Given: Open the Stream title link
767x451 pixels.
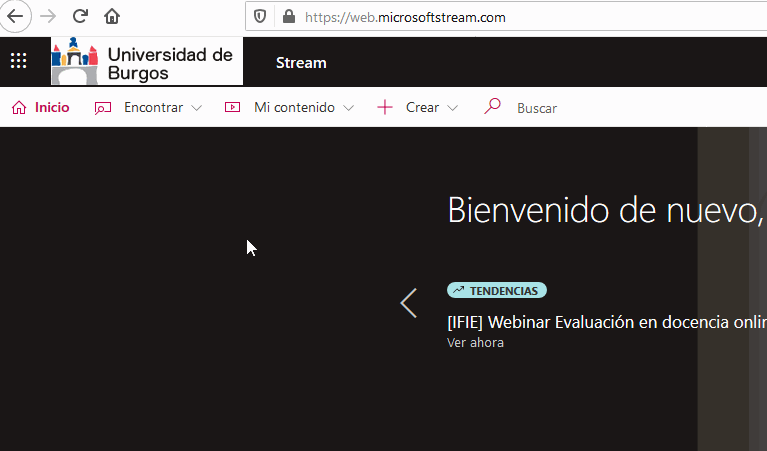Looking at the screenshot, I should (301, 63).
